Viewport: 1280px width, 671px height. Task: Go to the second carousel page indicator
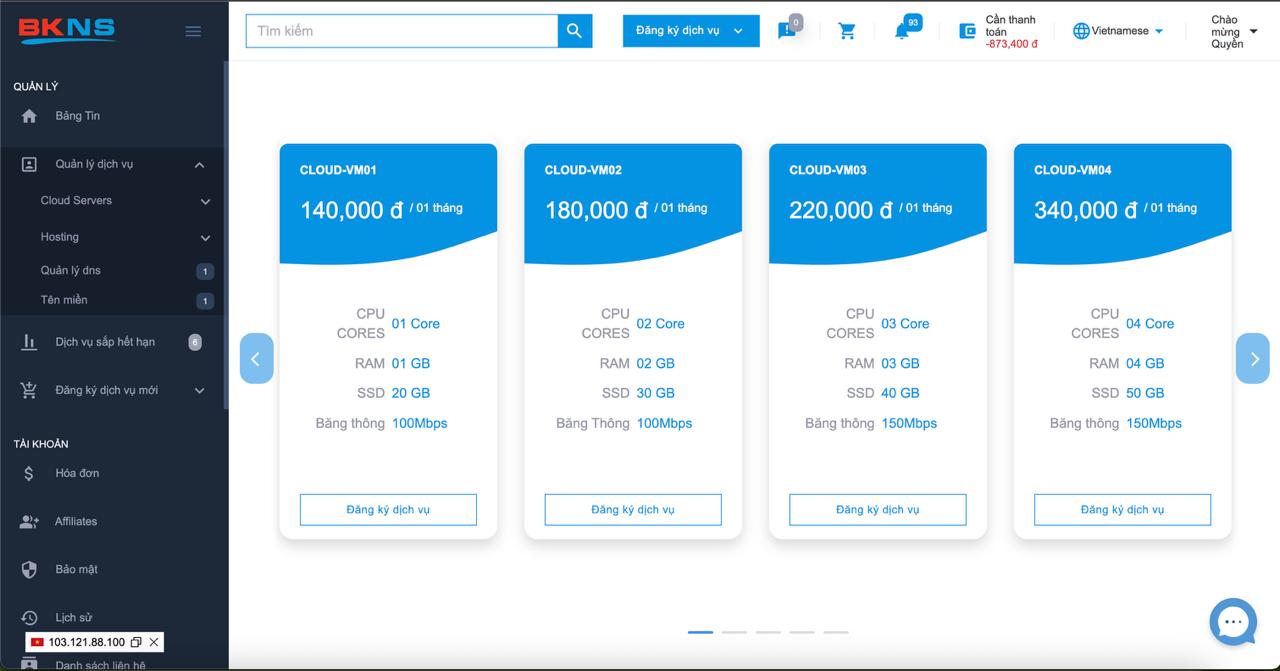click(734, 632)
